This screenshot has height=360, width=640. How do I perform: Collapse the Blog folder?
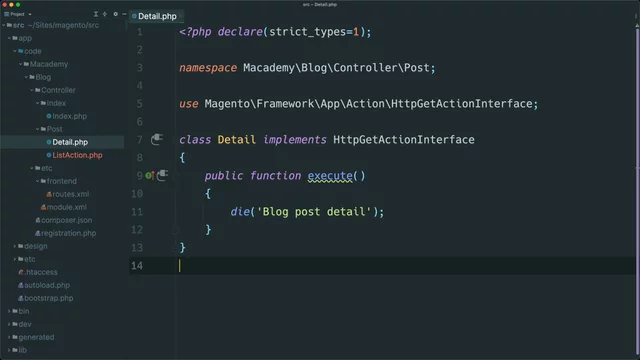pyautogui.click(x=26, y=77)
